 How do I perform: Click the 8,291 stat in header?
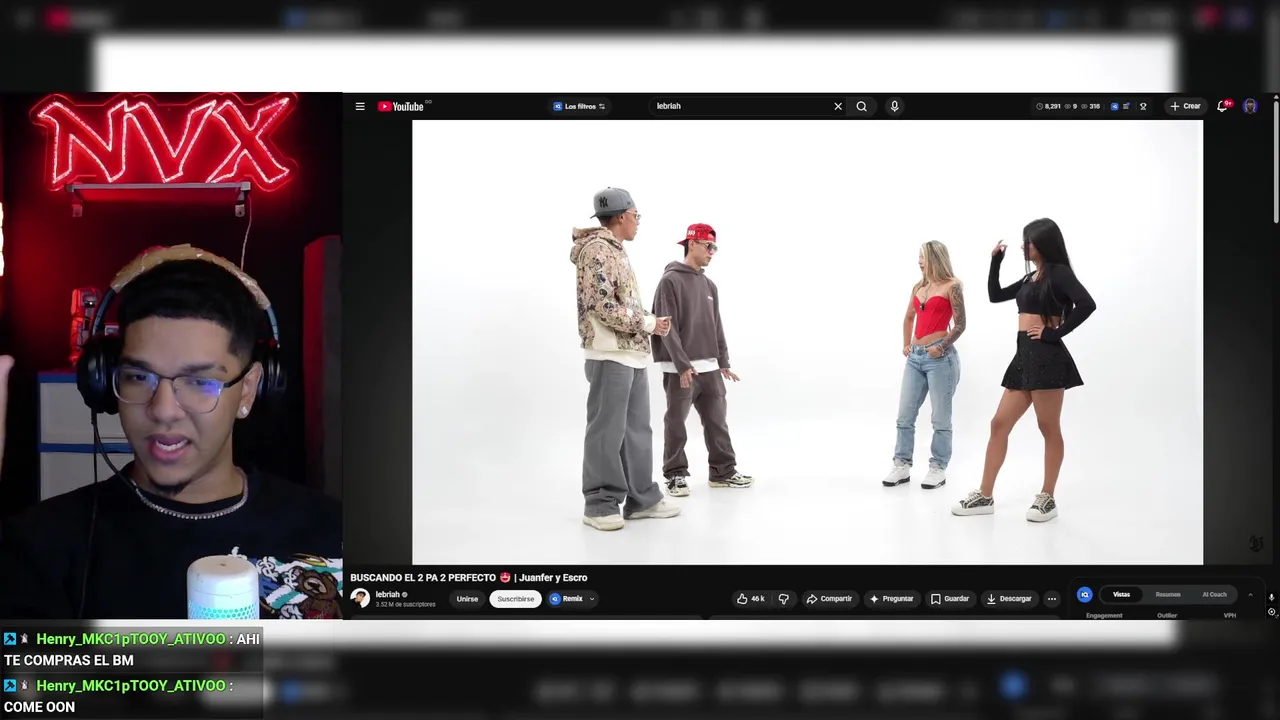pos(1049,106)
